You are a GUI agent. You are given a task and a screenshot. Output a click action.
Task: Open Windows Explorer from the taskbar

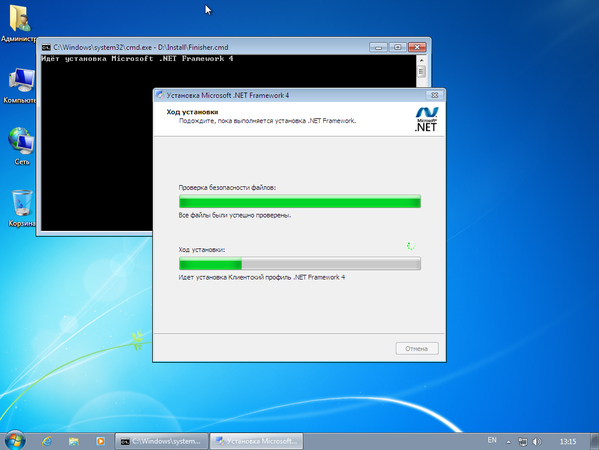pyautogui.click(x=73, y=441)
